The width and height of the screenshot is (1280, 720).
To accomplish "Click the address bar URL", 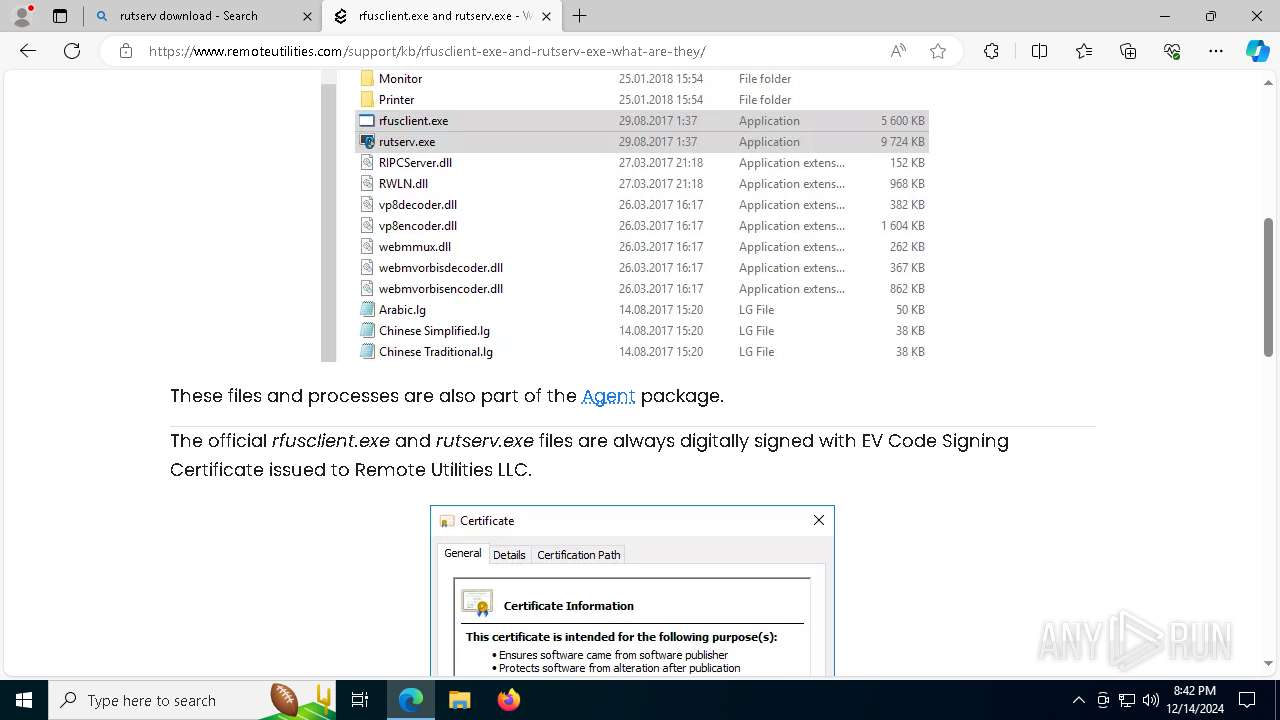I will pyautogui.click(x=427, y=51).
